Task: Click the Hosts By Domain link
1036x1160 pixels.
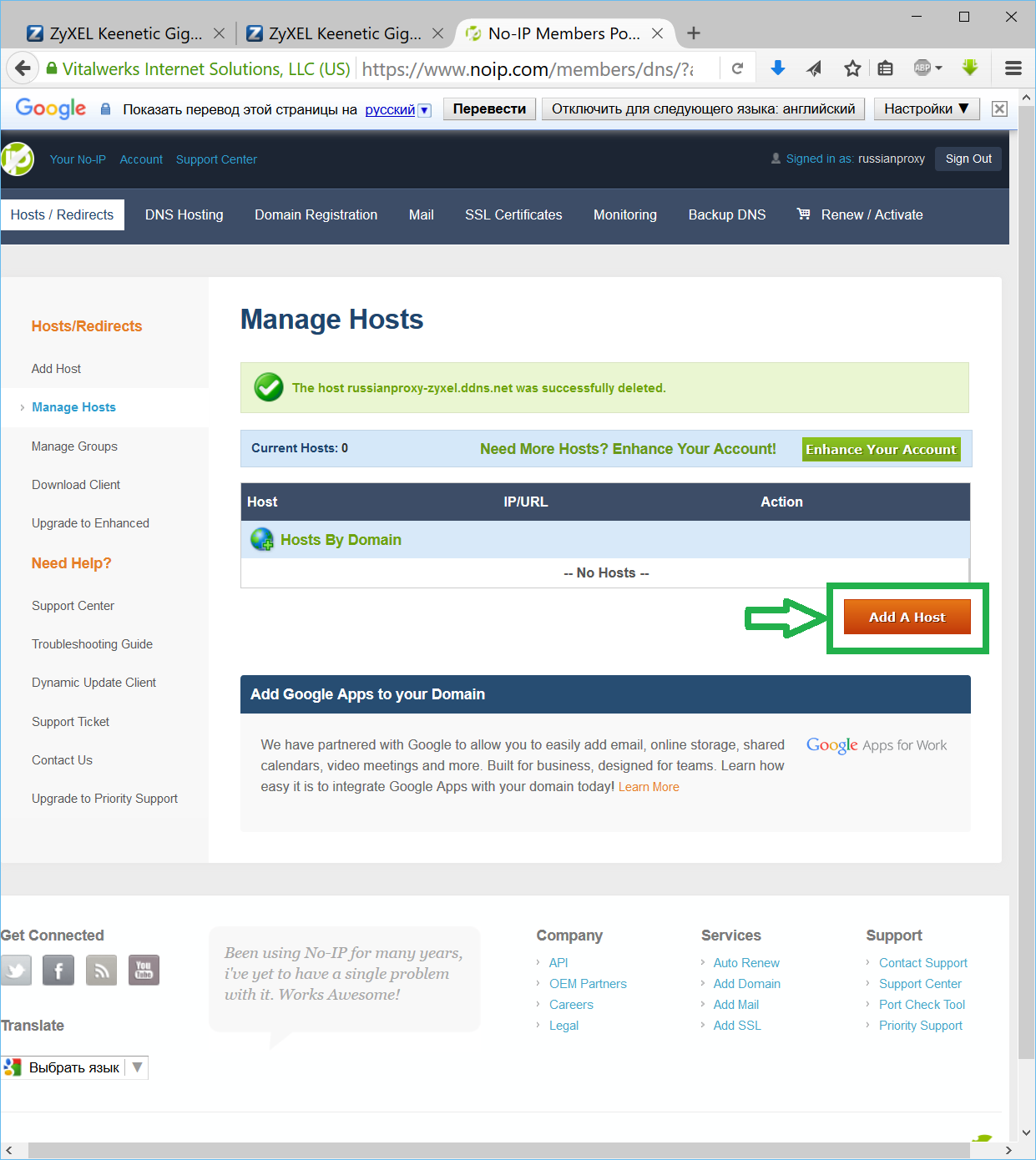Action: tap(341, 540)
